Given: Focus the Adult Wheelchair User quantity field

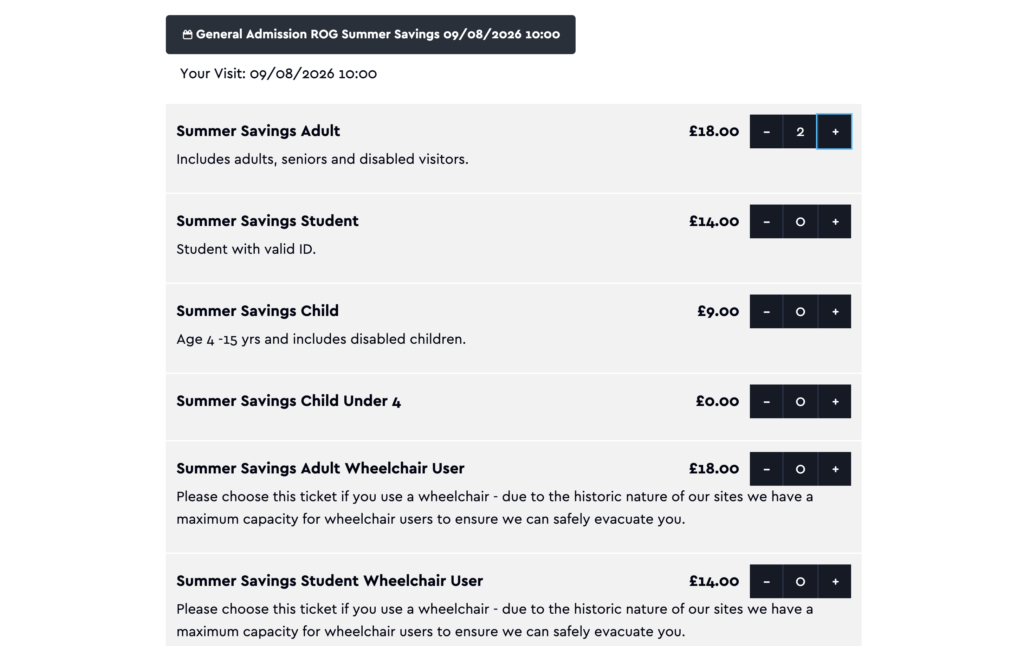Looking at the screenshot, I should click(800, 469).
